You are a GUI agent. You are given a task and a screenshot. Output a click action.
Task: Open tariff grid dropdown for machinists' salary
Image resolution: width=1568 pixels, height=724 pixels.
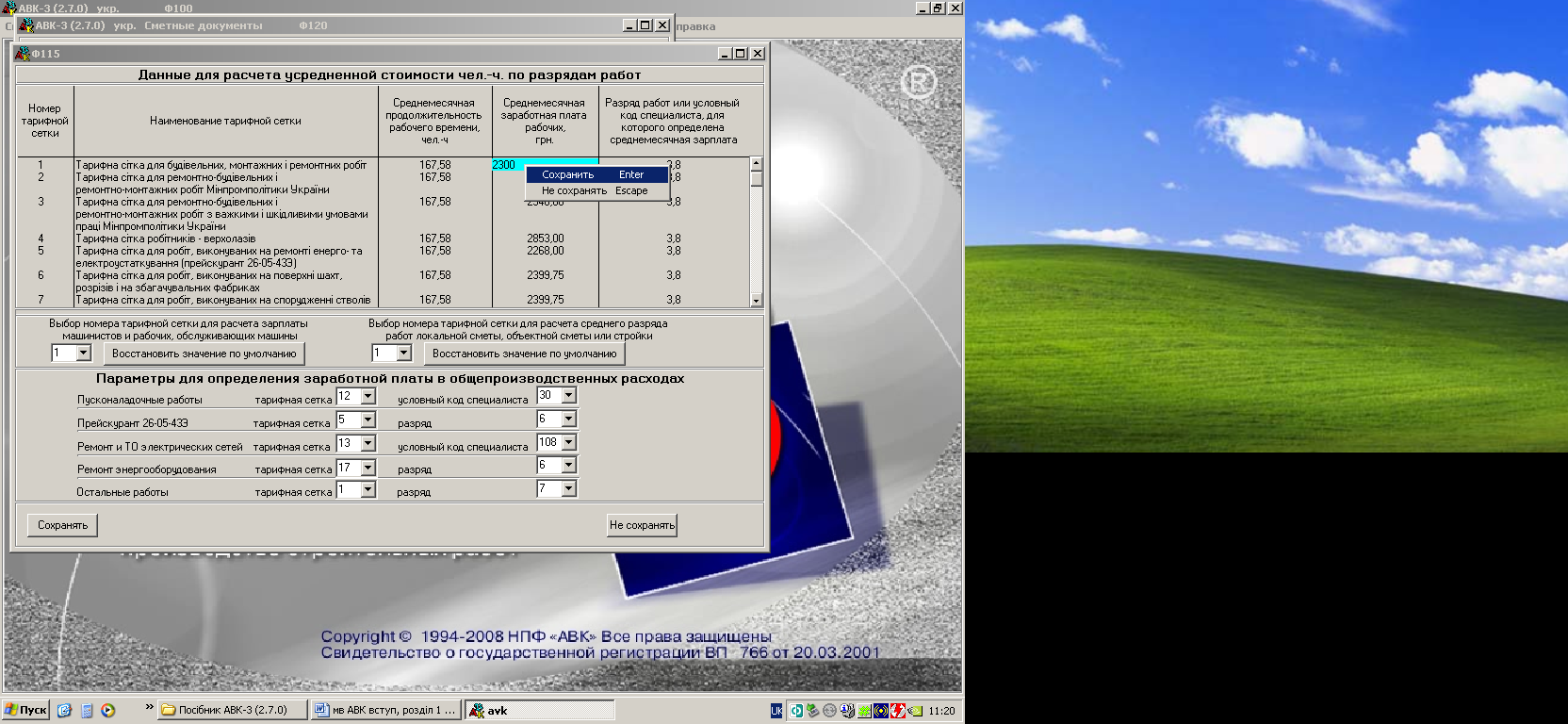[x=83, y=353]
